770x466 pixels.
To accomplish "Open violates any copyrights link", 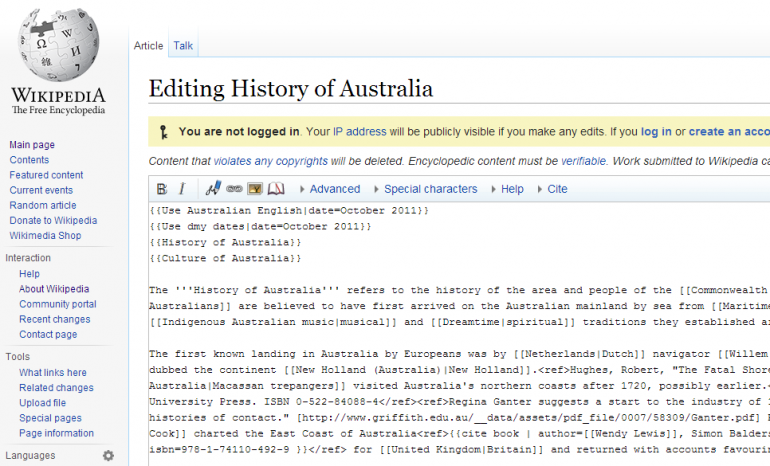I will [271, 162].
